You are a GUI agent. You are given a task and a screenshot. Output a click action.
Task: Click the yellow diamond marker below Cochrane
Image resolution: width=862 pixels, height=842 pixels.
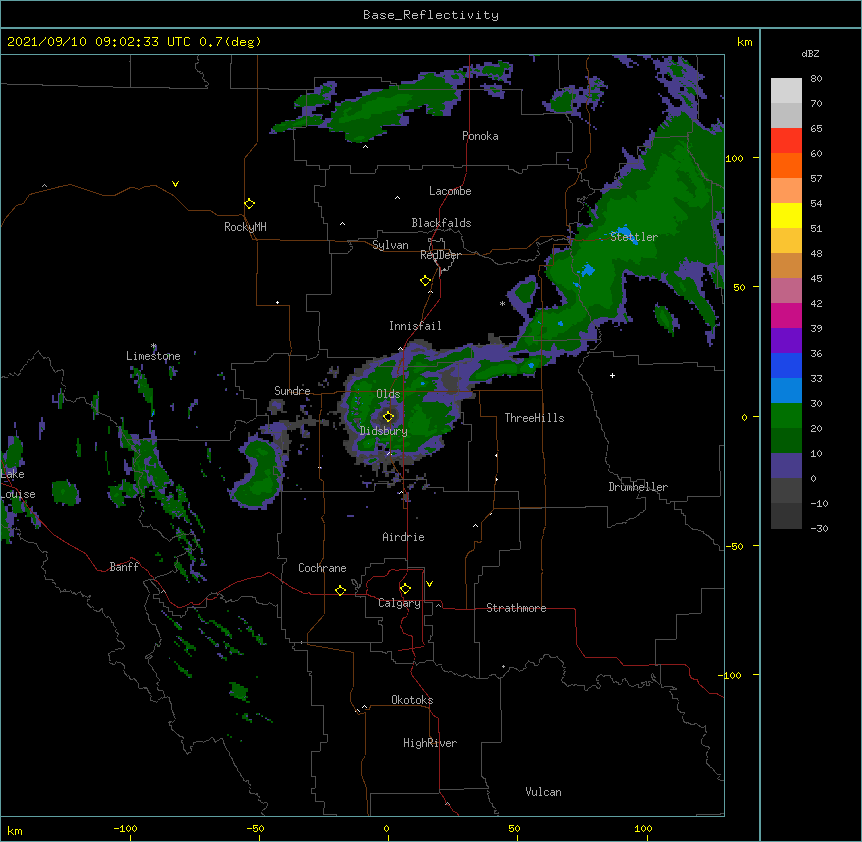pyautogui.click(x=340, y=590)
